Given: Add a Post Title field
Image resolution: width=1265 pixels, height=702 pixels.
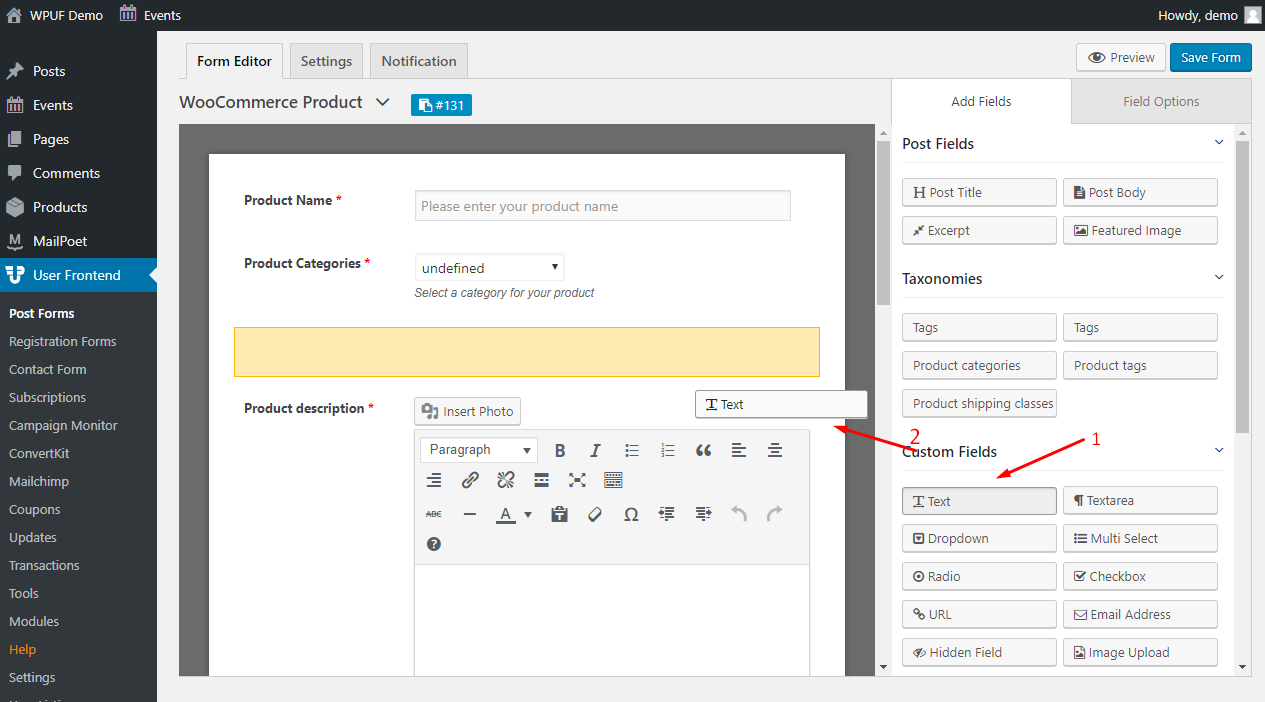Looking at the screenshot, I should (979, 192).
